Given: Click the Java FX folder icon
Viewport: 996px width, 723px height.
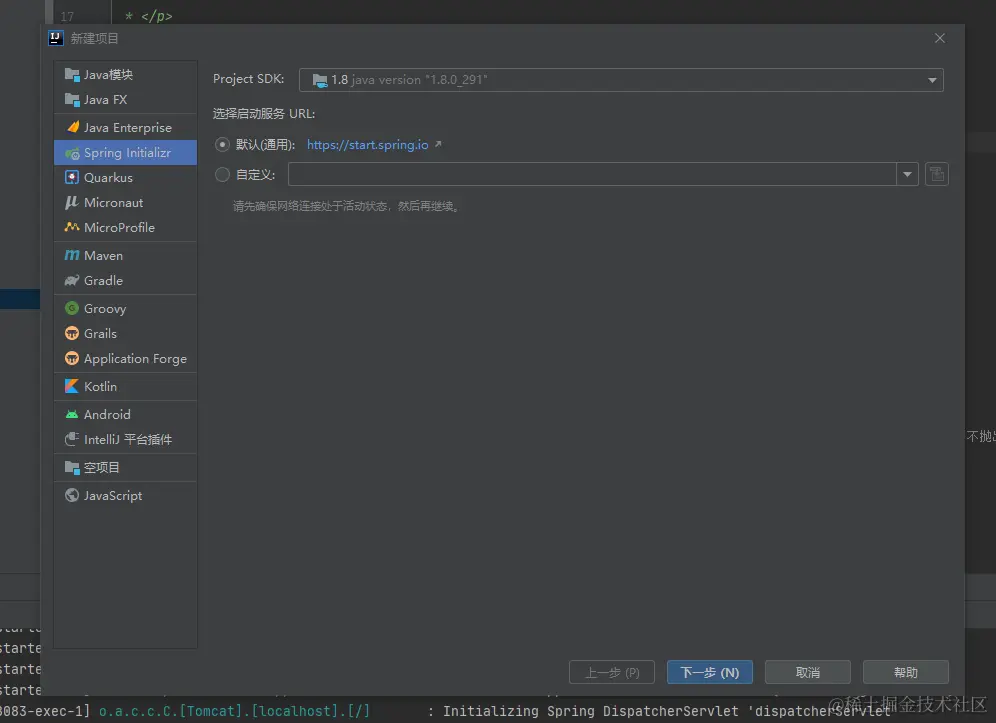Looking at the screenshot, I should [72, 100].
